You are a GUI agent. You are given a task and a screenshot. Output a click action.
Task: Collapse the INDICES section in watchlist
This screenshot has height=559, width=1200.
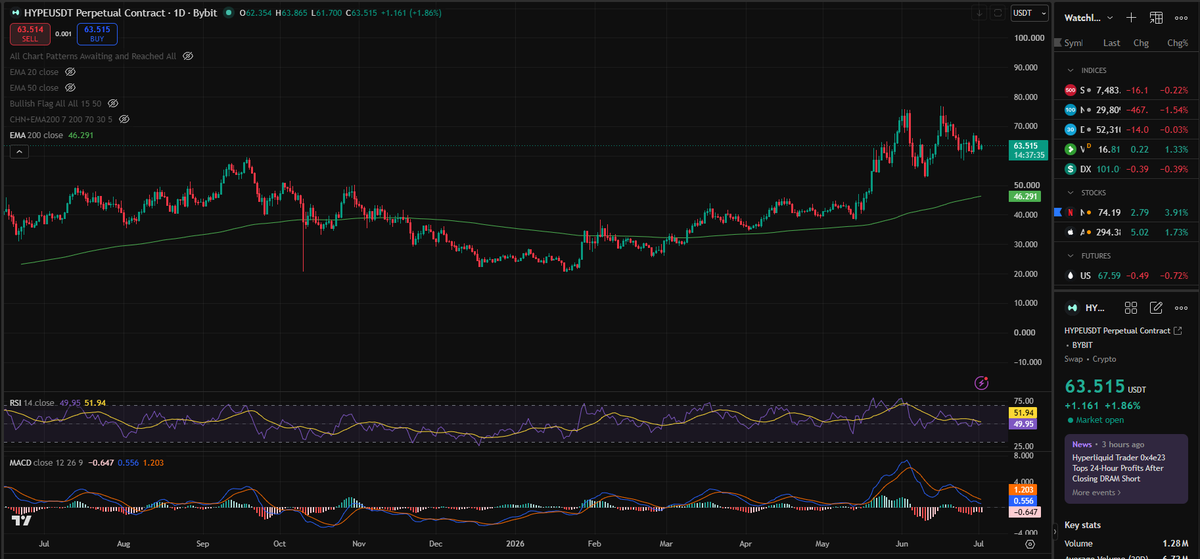click(x=1072, y=70)
